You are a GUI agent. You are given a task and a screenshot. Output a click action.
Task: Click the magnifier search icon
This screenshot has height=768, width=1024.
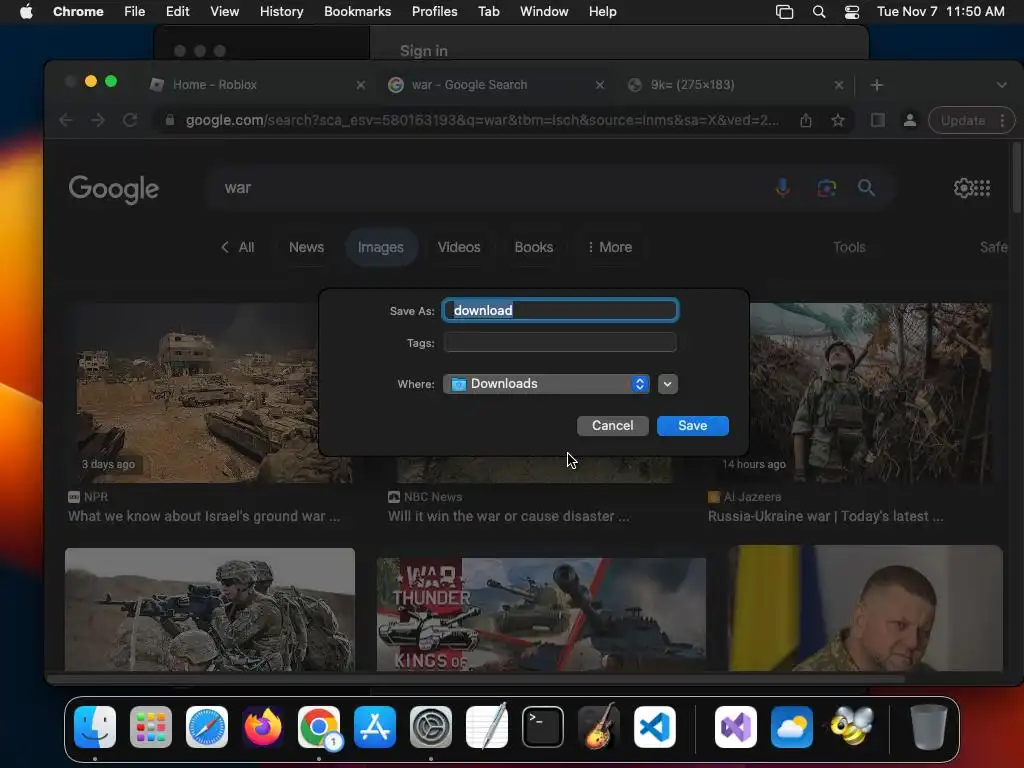[866, 188]
